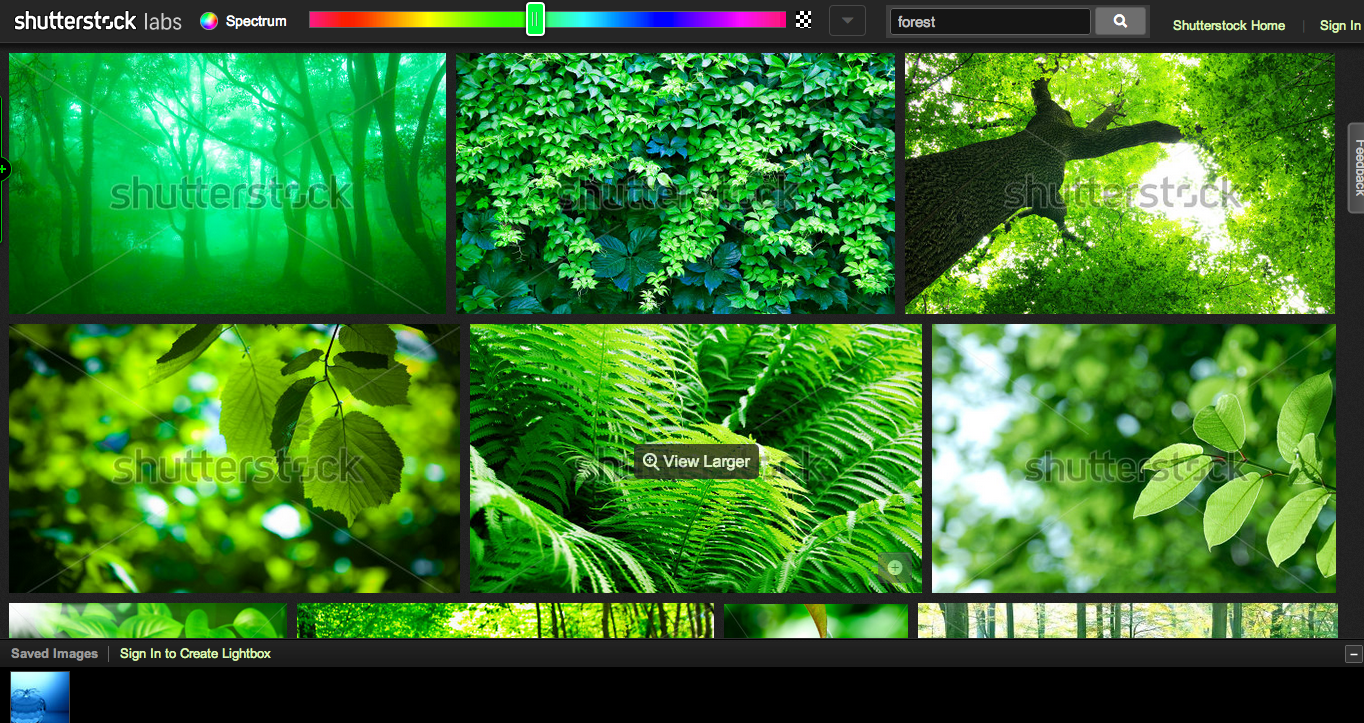Add the fern image with its plus icon

(895, 568)
